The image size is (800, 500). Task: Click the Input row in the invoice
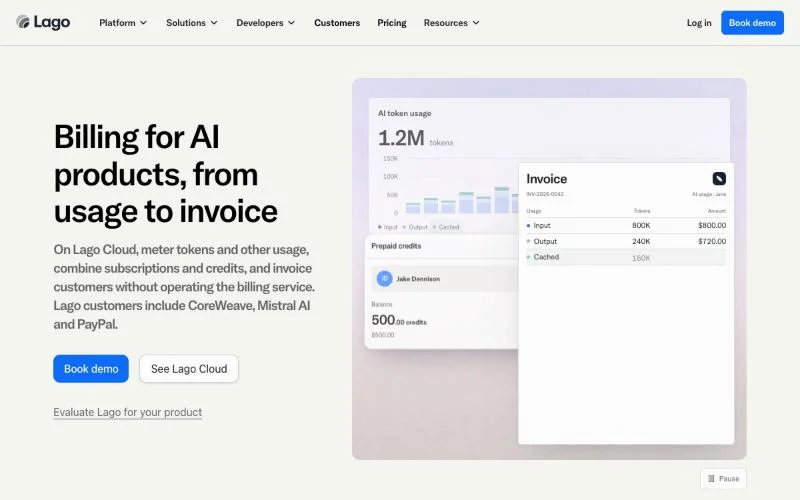626,226
